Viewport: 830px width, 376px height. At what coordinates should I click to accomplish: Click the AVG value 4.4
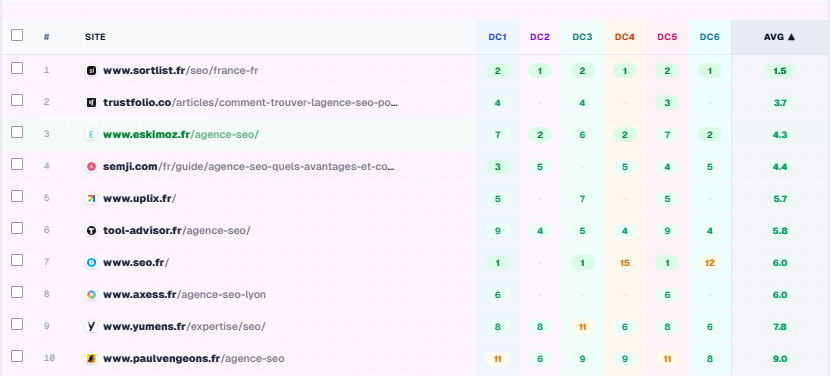tap(780, 167)
